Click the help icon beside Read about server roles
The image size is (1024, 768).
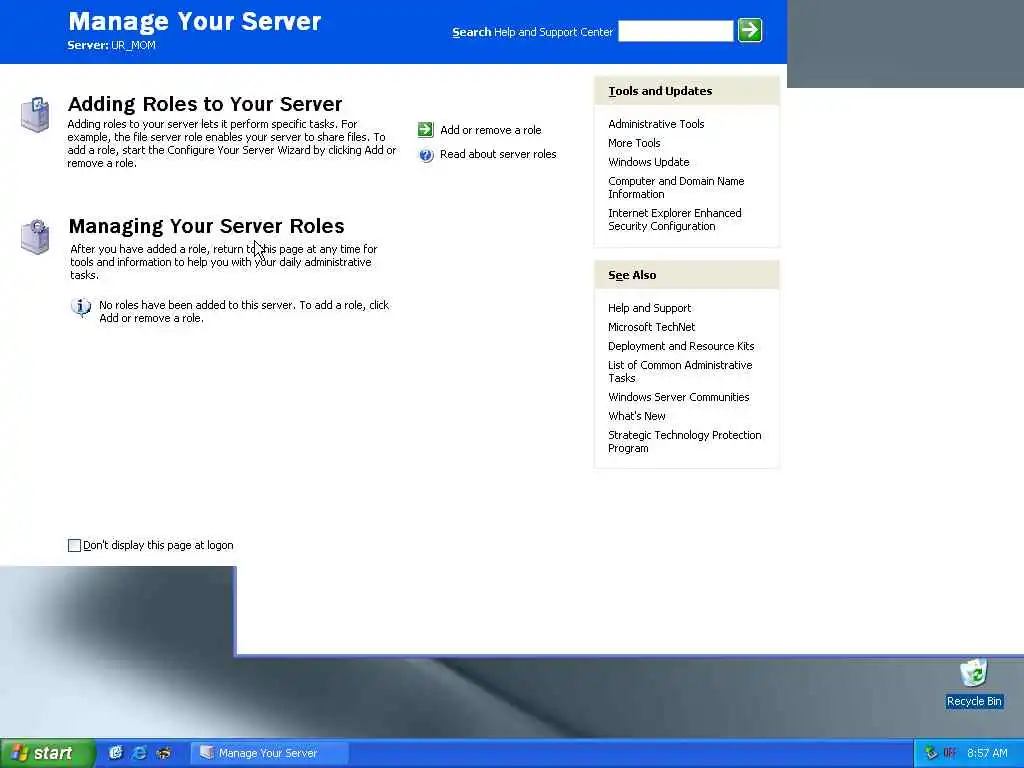click(x=426, y=155)
